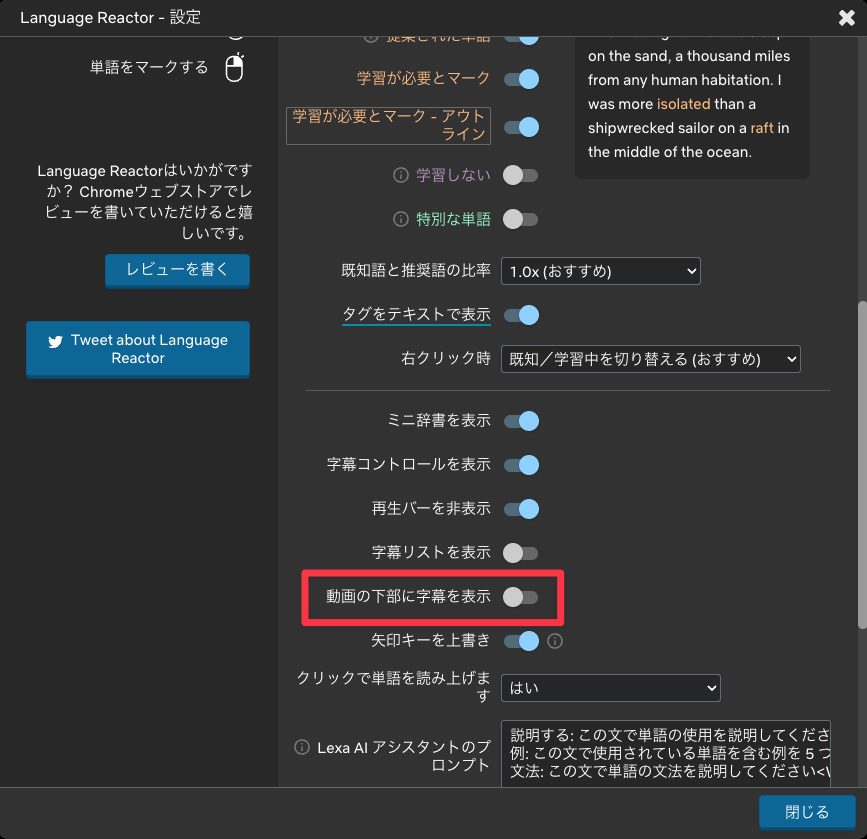Open the 右クリック時 dropdown menu
Viewport: 867px width, 839px height.
coord(650,359)
